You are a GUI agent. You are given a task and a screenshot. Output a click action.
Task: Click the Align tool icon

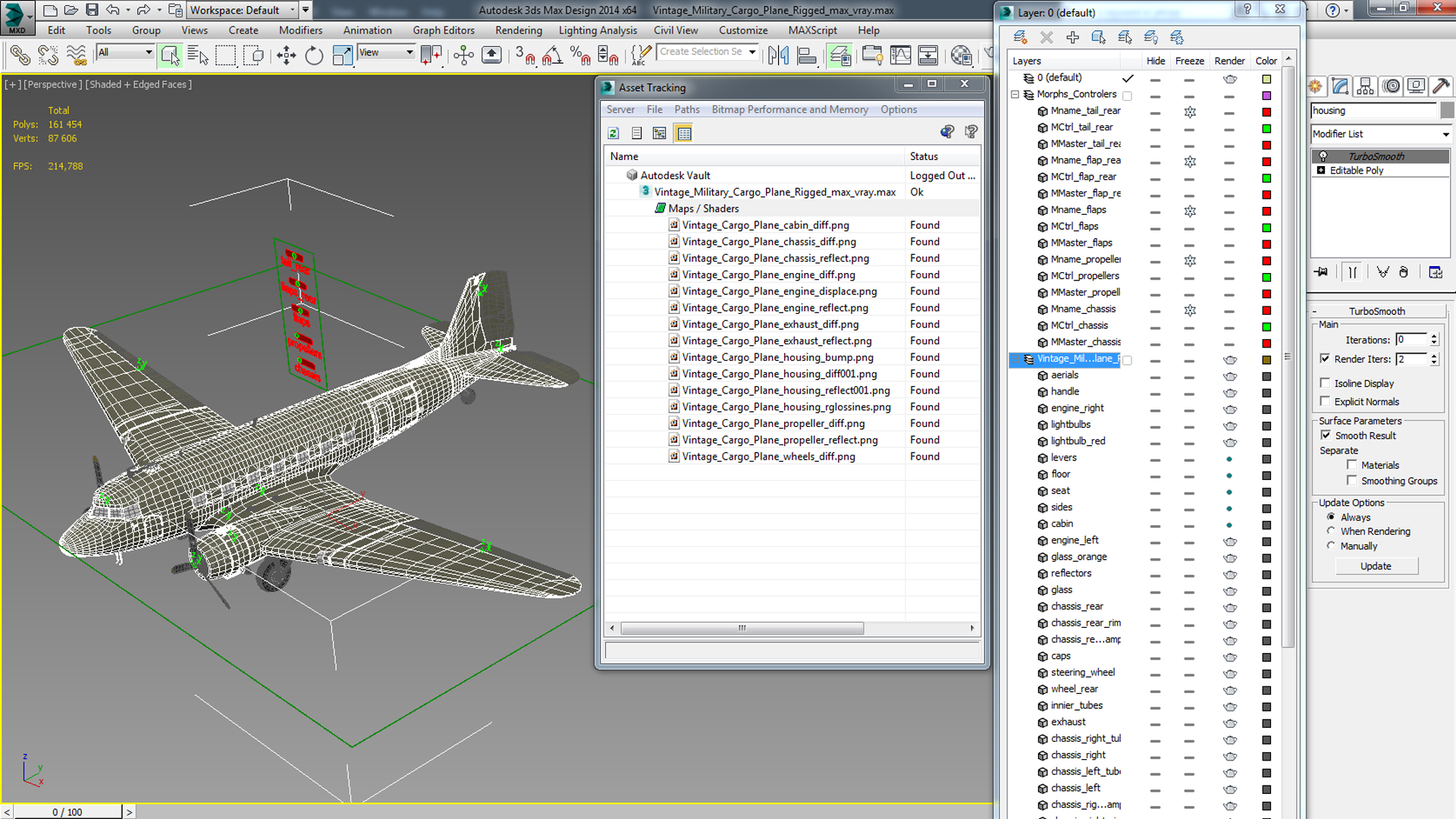pos(806,55)
